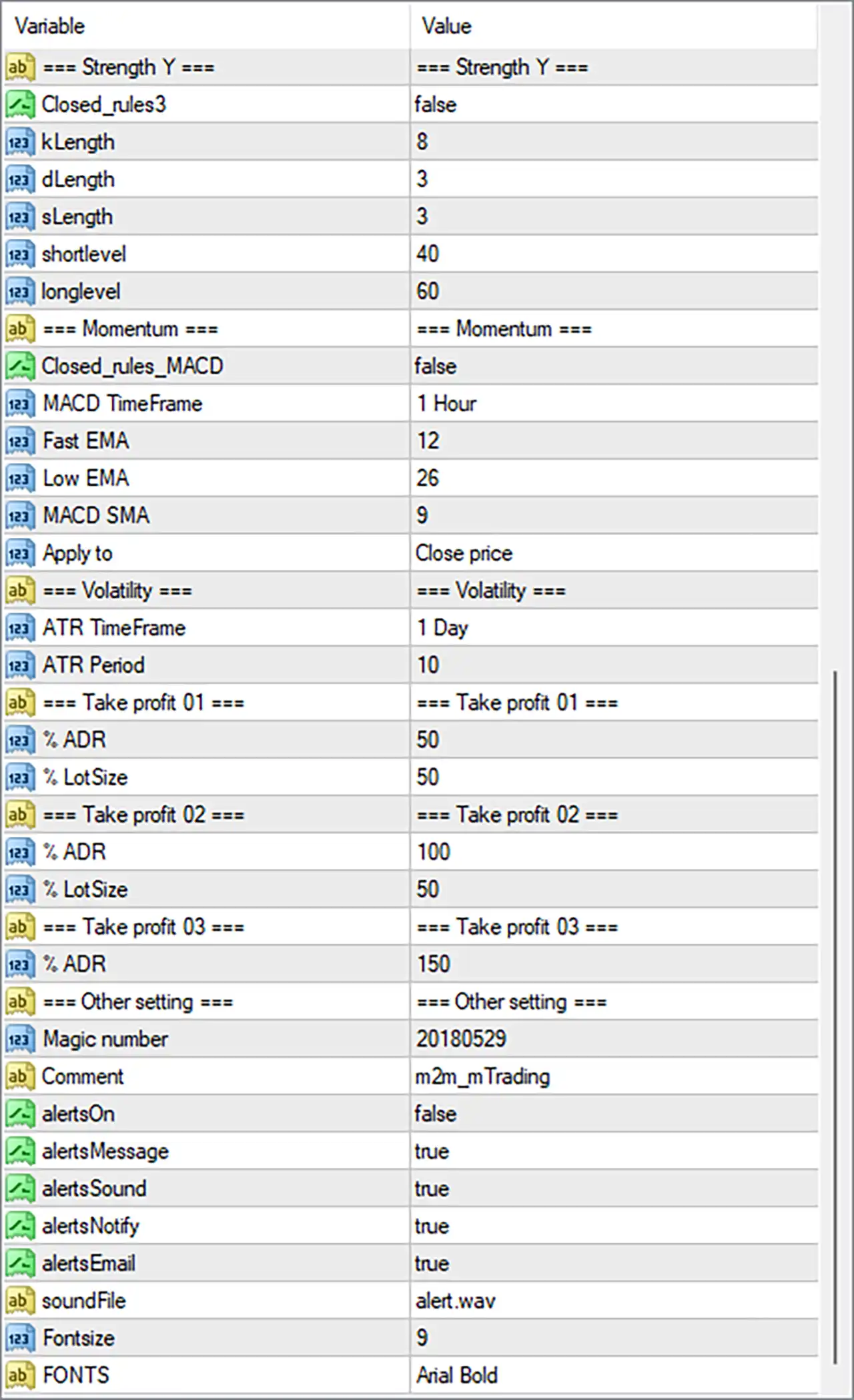The height and width of the screenshot is (1400, 854).
Task: Click the bool icon for Closed_rules_MACD
Action: 20,366
